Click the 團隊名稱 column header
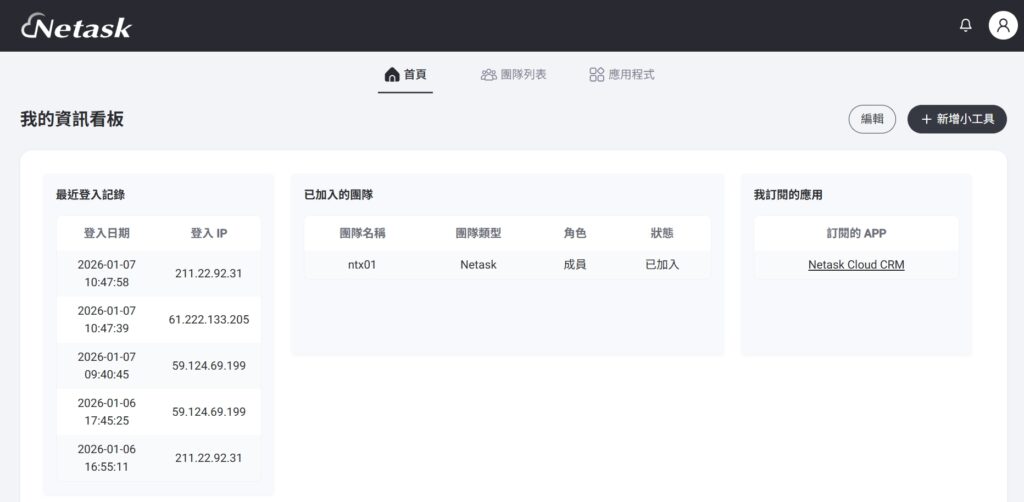Screen dimensions: 1024x502 point(362,233)
